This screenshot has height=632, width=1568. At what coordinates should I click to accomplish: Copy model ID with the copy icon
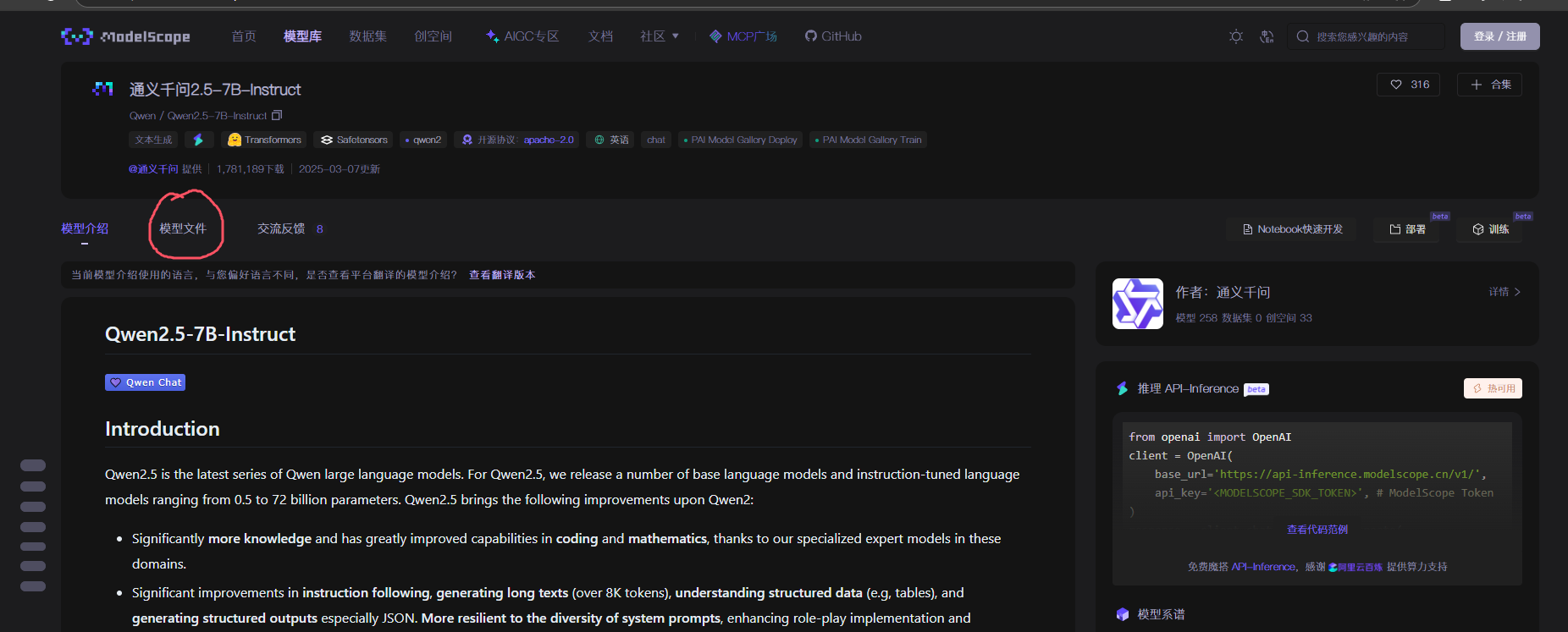pyautogui.click(x=277, y=115)
